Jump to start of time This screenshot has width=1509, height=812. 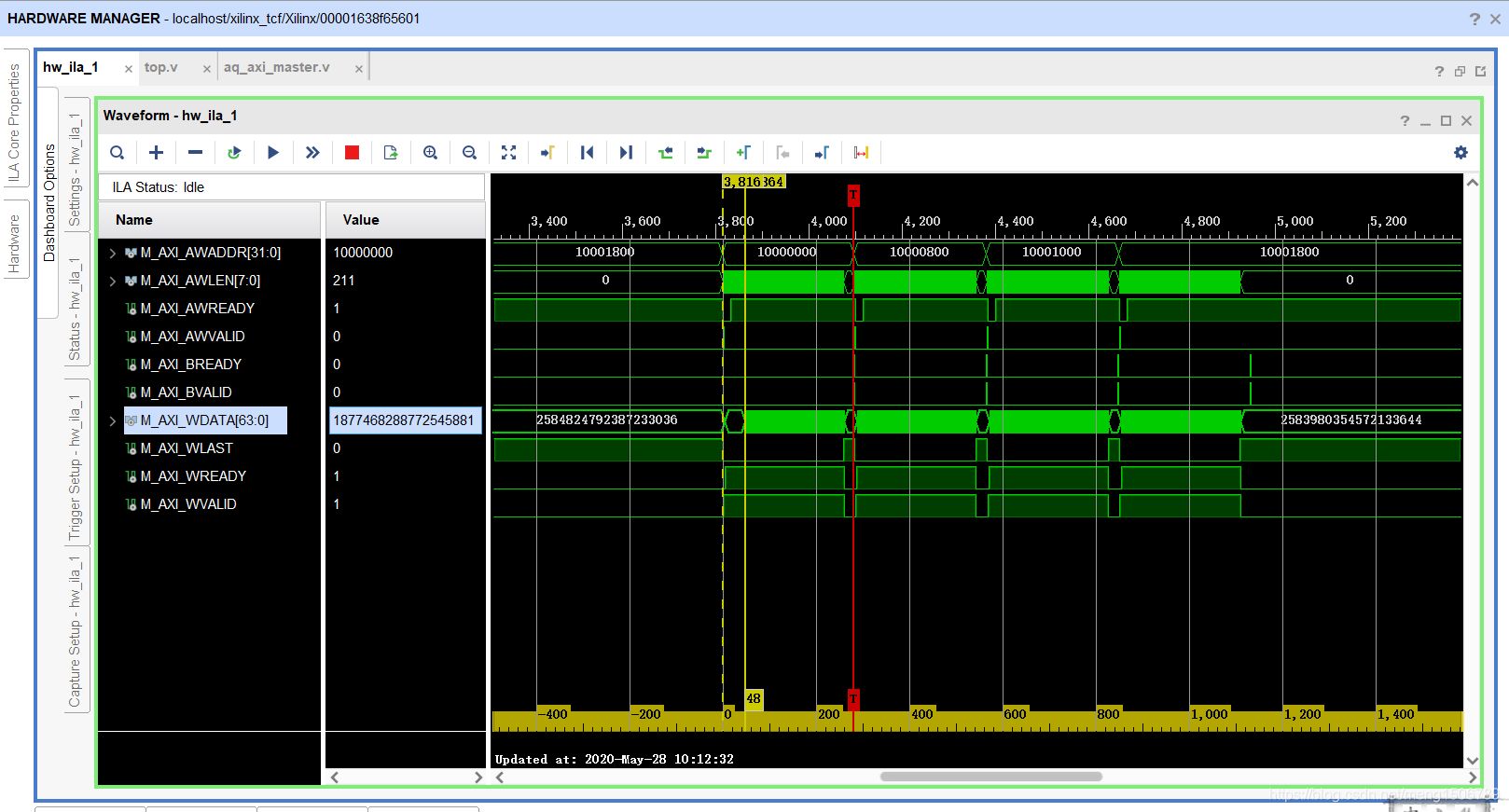coord(587,153)
